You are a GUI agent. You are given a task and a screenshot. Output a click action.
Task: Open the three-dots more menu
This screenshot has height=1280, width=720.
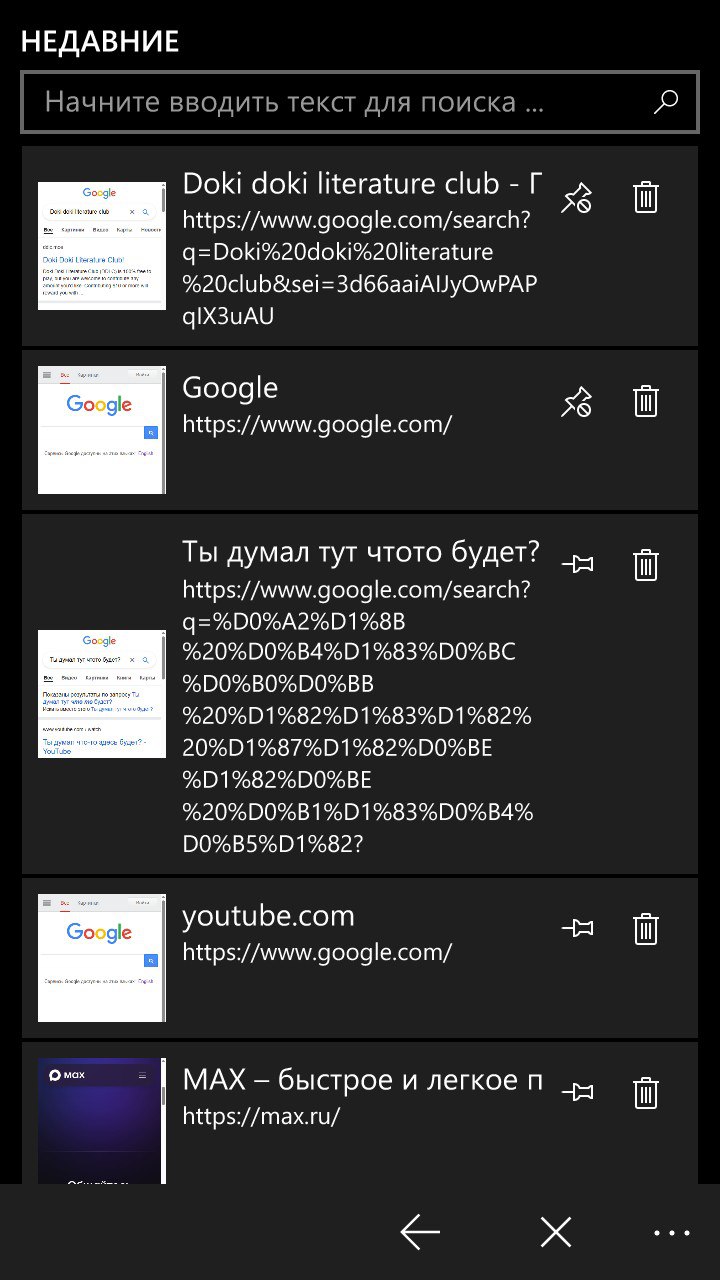672,1233
